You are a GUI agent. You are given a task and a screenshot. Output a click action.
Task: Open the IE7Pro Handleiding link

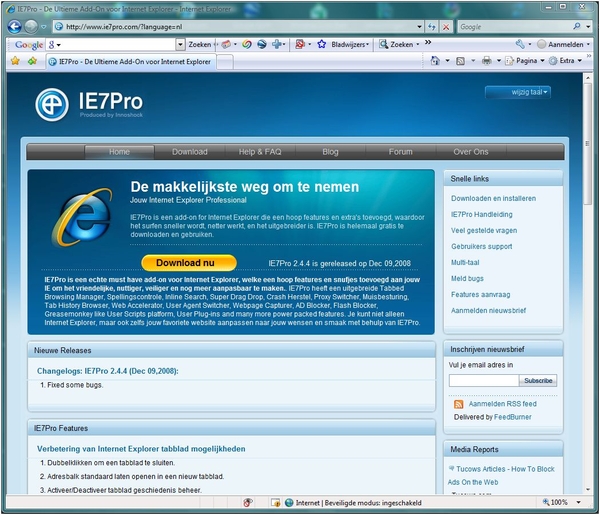pos(481,215)
